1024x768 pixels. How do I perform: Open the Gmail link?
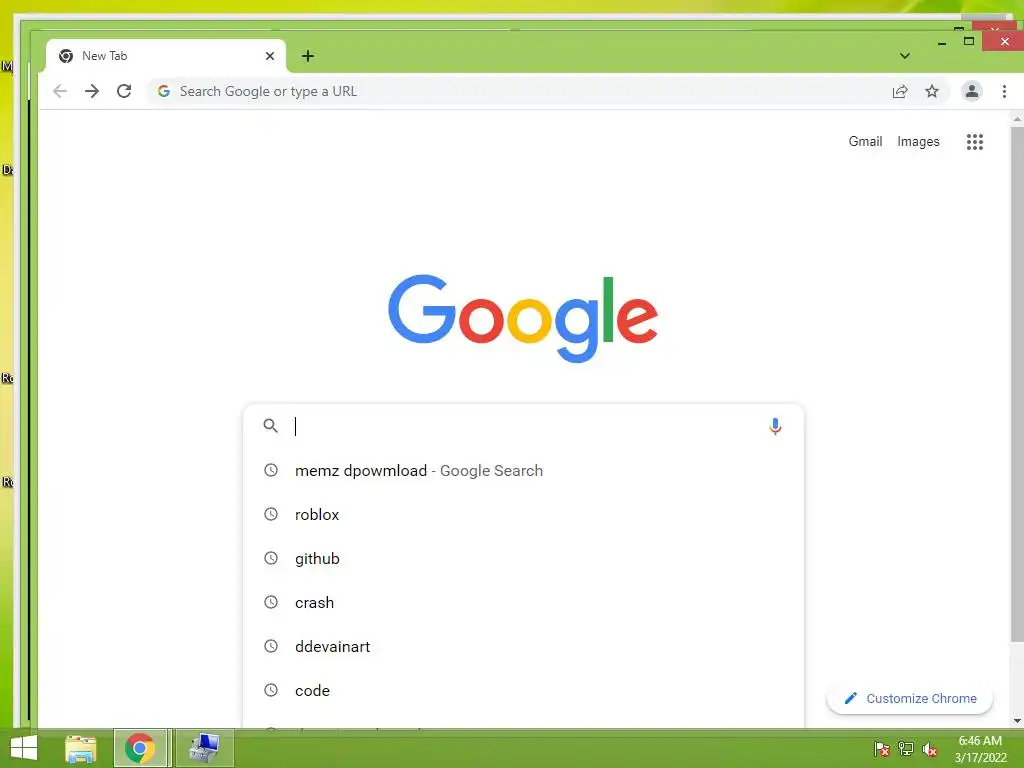point(865,142)
